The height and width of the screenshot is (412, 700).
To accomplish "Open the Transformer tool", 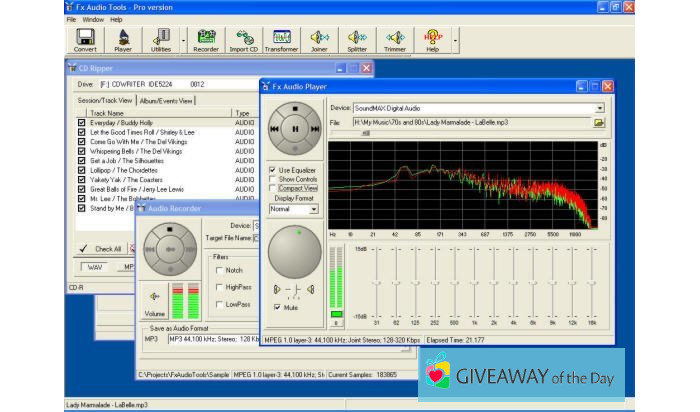I will click(x=281, y=40).
